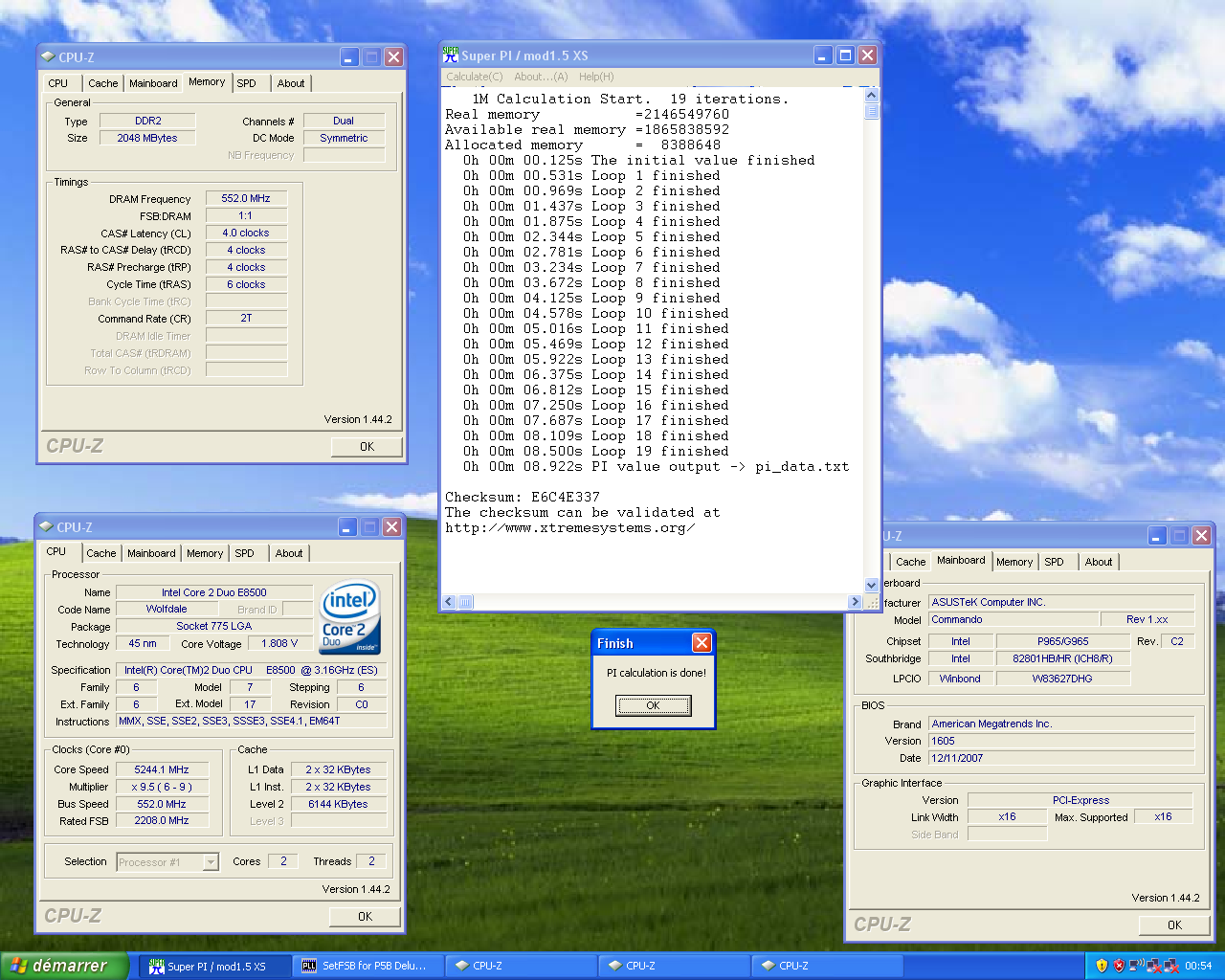Click the Super PI horizontal scrollbar thumb
The image size is (1225, 980).
tap(465, 602)
